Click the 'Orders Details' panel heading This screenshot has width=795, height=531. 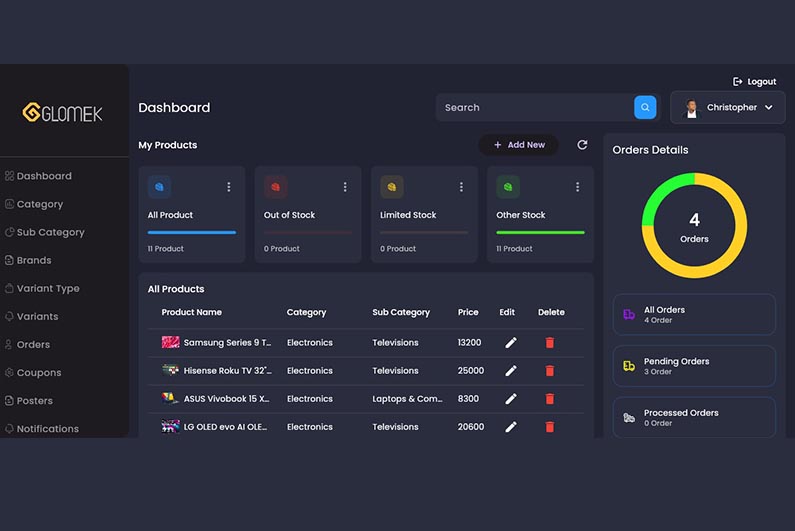click(651, 150)
